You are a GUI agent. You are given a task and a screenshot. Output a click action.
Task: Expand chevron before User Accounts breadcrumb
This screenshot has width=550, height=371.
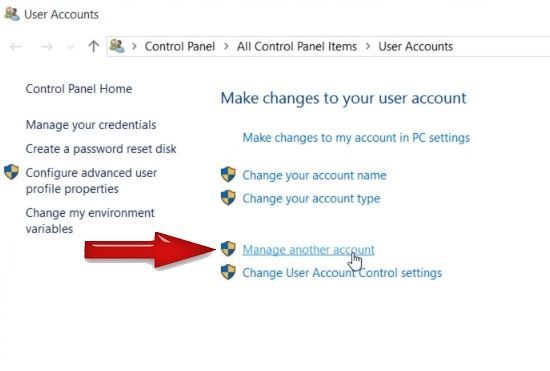(x=368, y=46)
